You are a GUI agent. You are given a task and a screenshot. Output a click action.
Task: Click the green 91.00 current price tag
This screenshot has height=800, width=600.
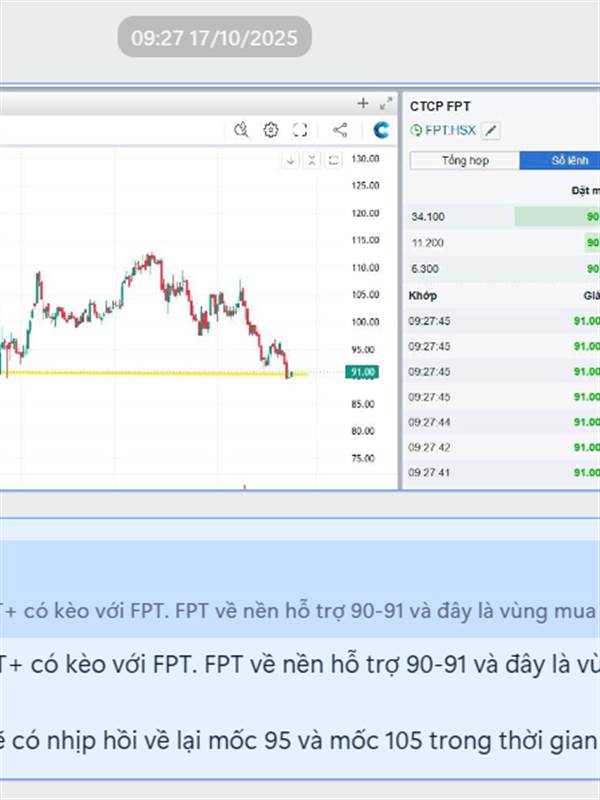(362, 372)
